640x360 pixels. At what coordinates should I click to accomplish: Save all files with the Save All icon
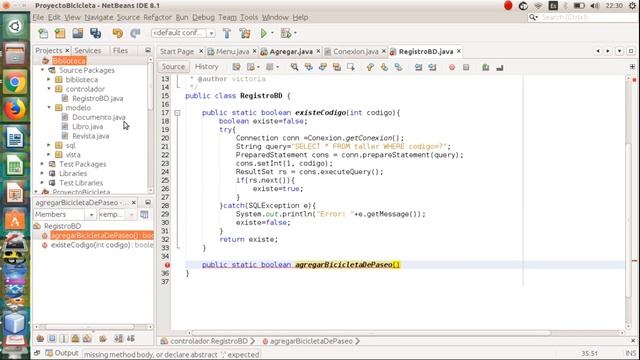[96, 33]
